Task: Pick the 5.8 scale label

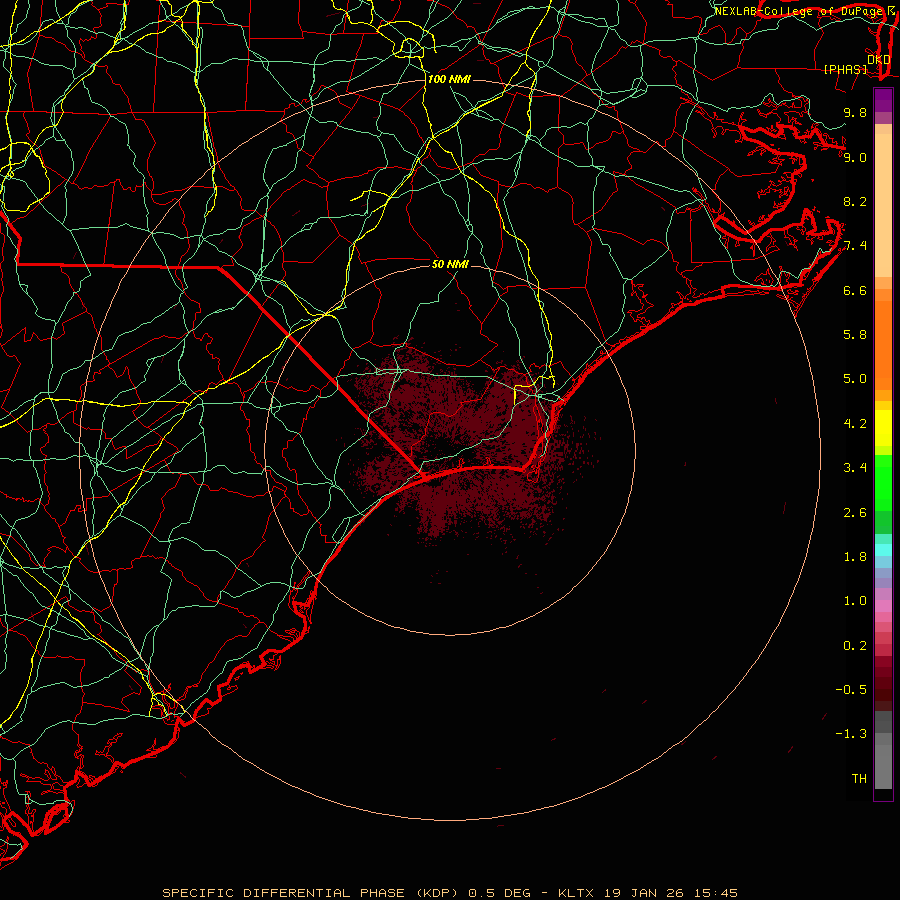Action: [855, 335]
